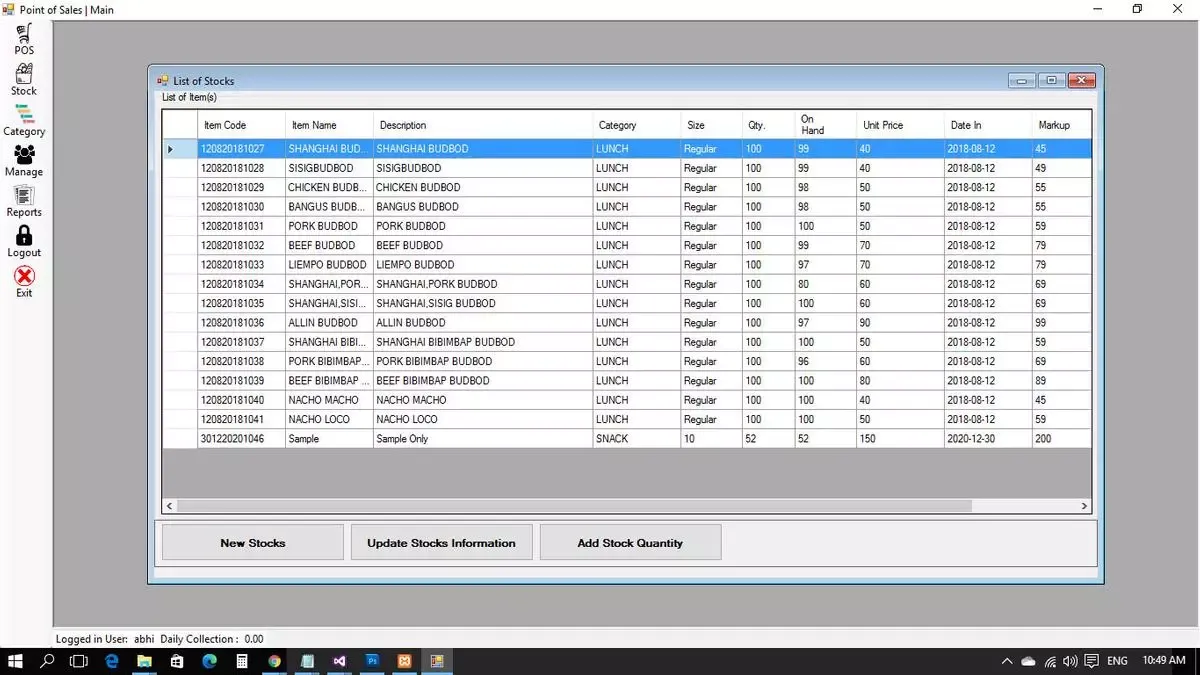
Task: Click the New Stocks button
Action: pos(251,542)
